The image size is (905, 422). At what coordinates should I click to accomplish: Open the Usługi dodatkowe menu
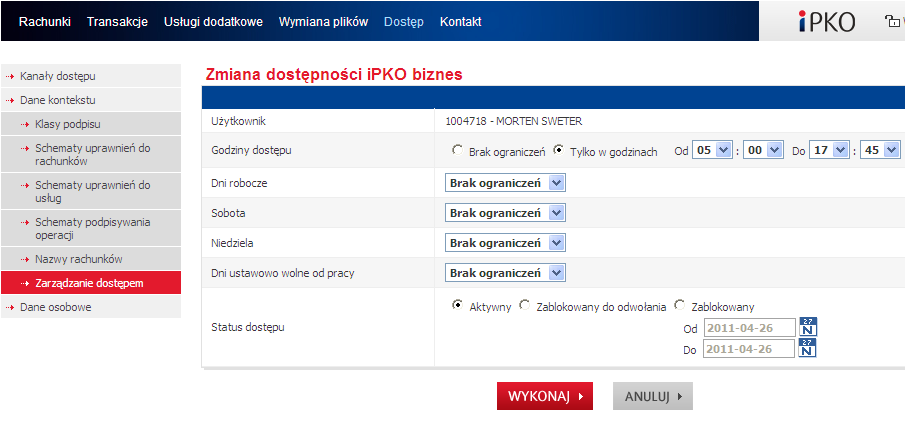pyautogui.click(x=214, y=22)
